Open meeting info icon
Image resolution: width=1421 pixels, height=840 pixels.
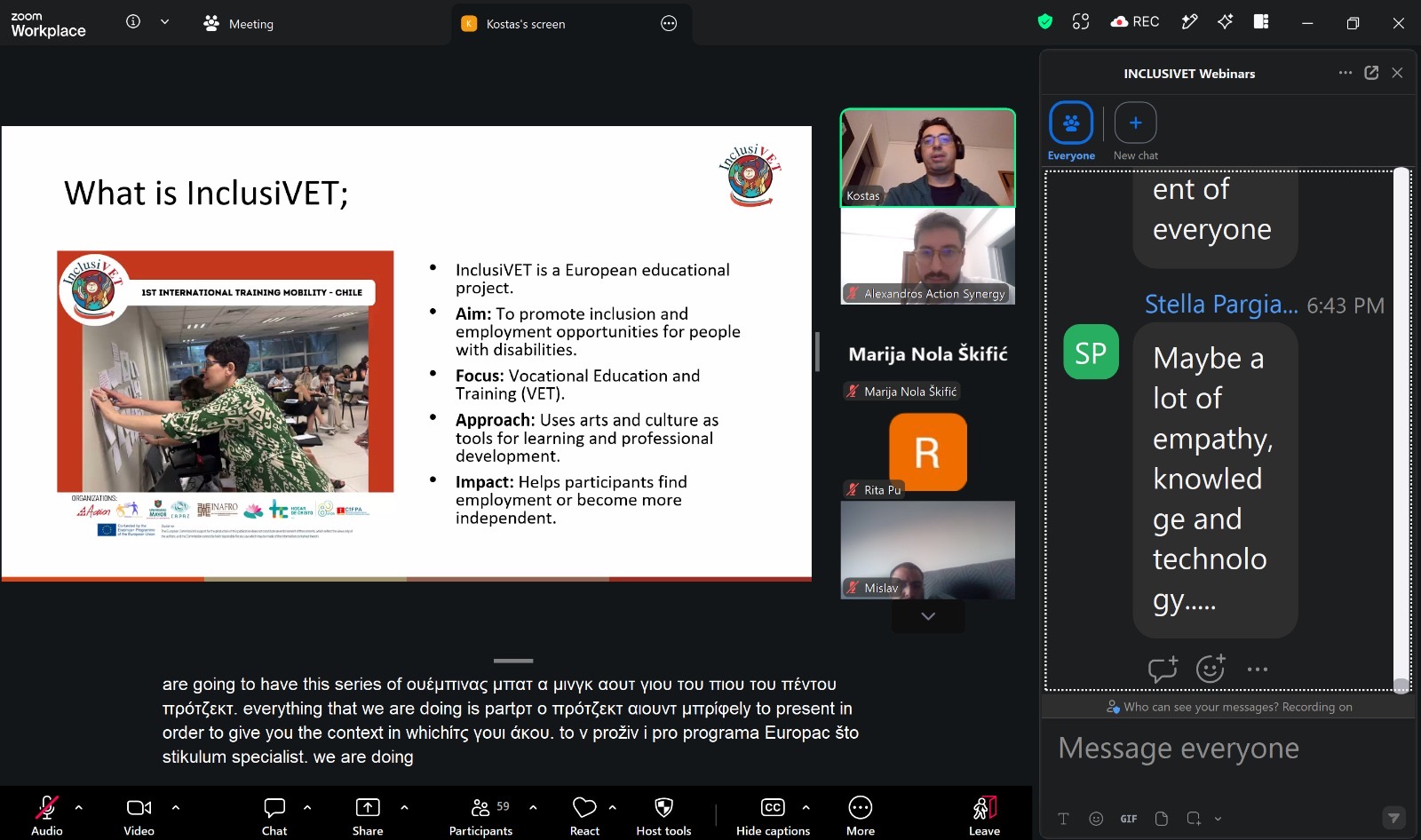[x=133, y=21]
